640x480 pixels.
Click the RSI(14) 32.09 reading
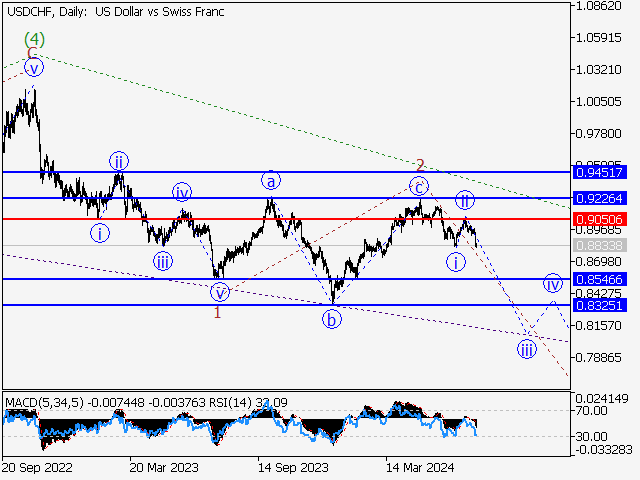click(x=248, y=402)
